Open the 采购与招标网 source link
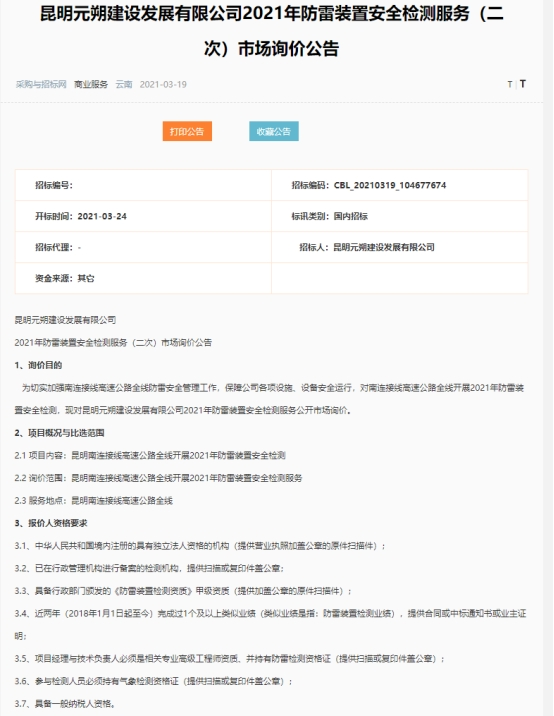The width and height of the screenshot is (554, 716). tap(41, 84)
